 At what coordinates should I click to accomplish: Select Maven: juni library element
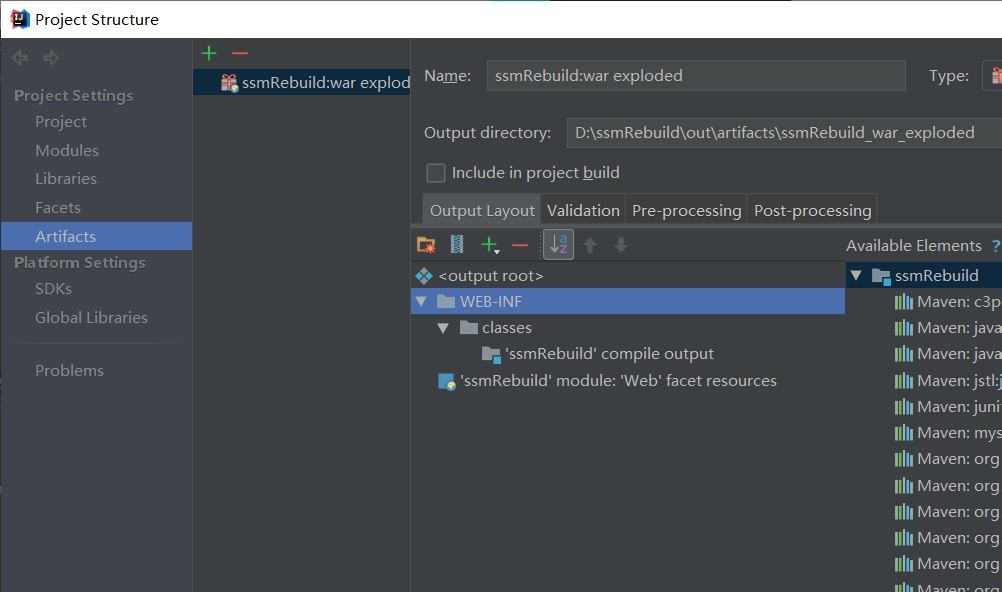(x=948, y=407)
